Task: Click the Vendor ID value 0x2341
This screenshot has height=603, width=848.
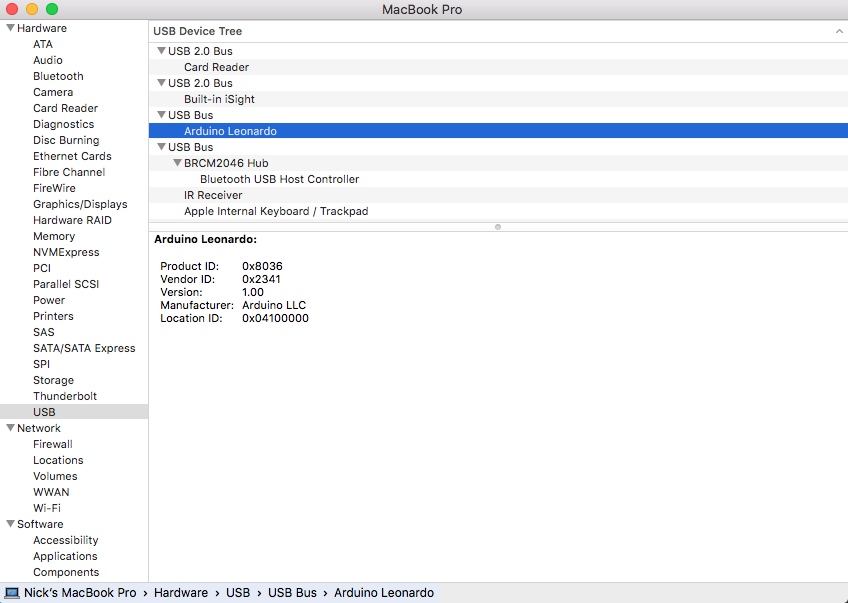Action: pos(261,279)
